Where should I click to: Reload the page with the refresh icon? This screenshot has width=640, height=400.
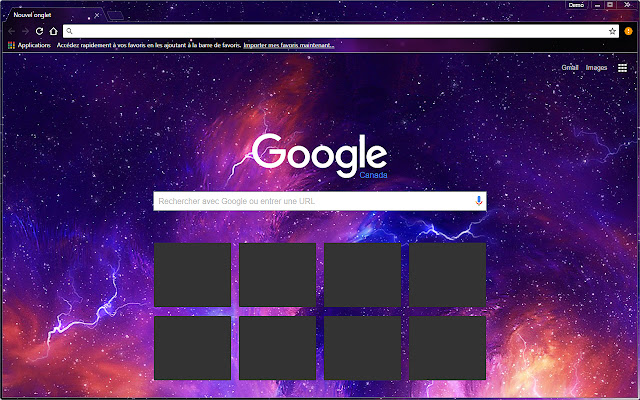tap(39, 31)
